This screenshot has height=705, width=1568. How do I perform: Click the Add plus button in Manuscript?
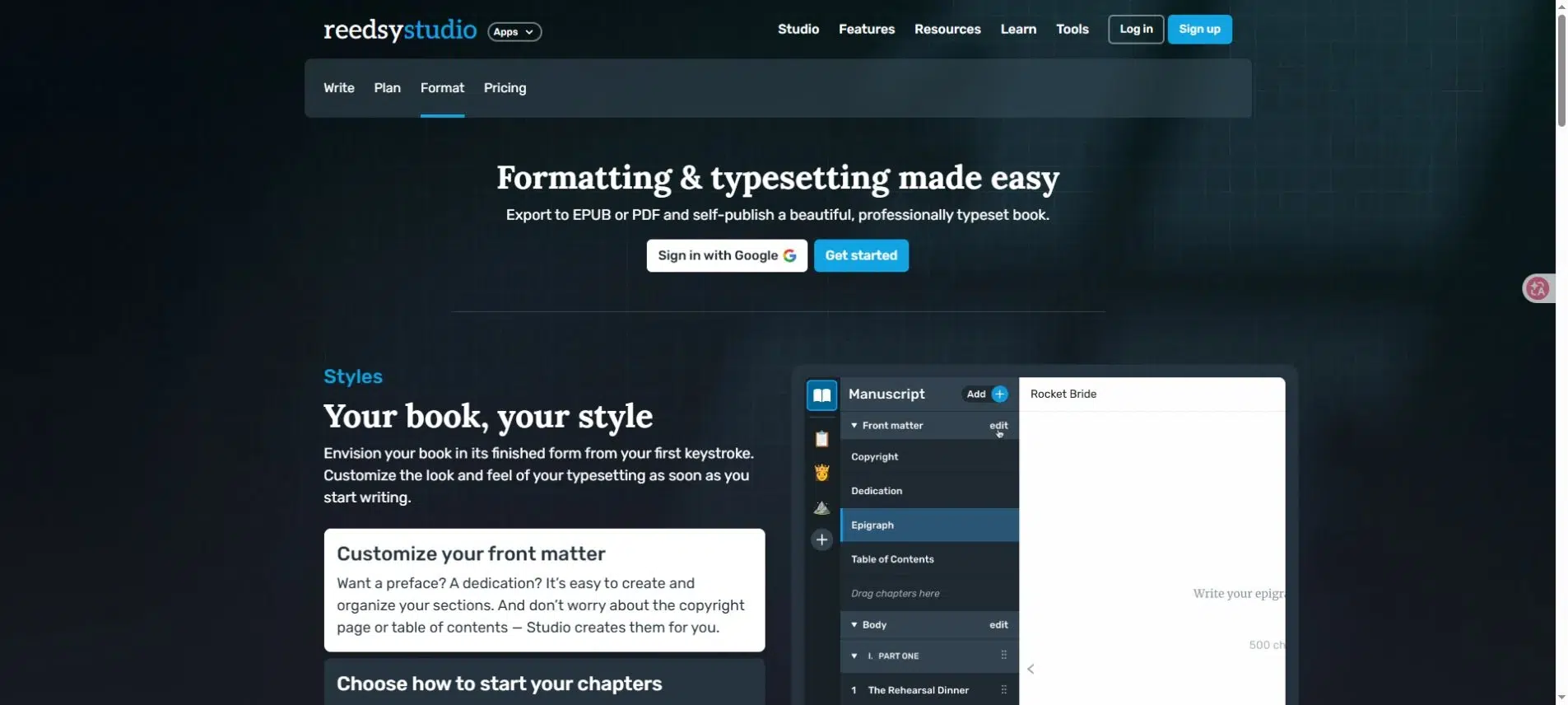click(x=987, y=394)
